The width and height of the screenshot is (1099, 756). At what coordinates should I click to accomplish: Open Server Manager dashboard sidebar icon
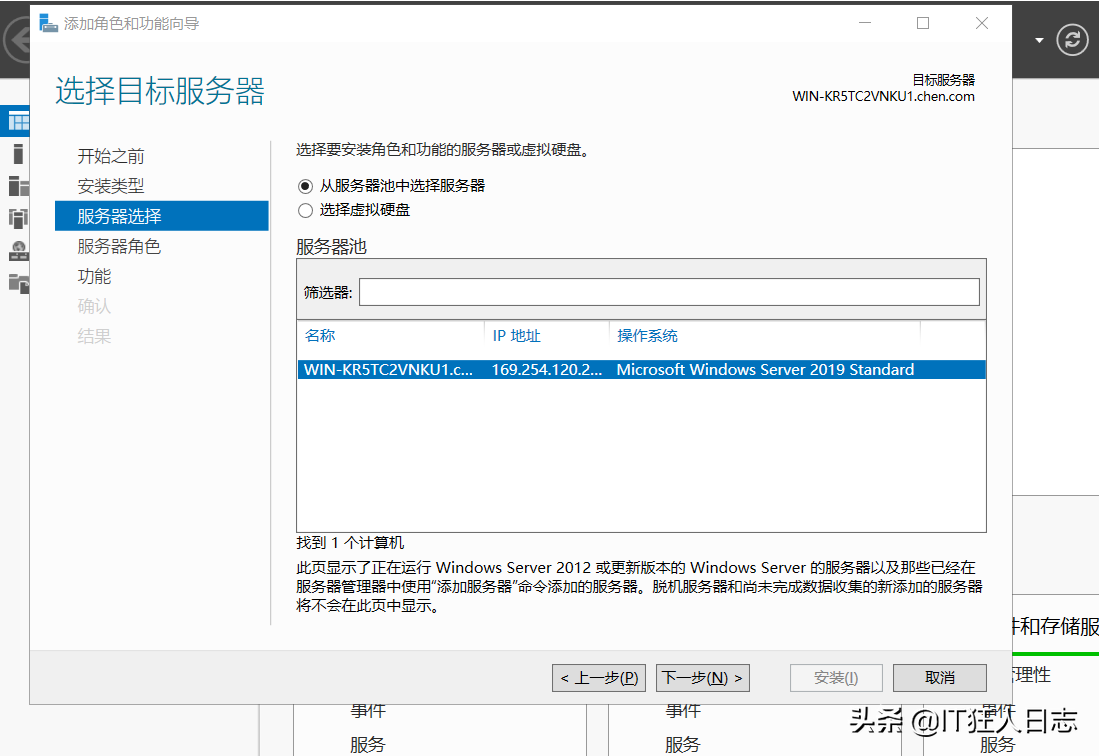click(18, 123)
